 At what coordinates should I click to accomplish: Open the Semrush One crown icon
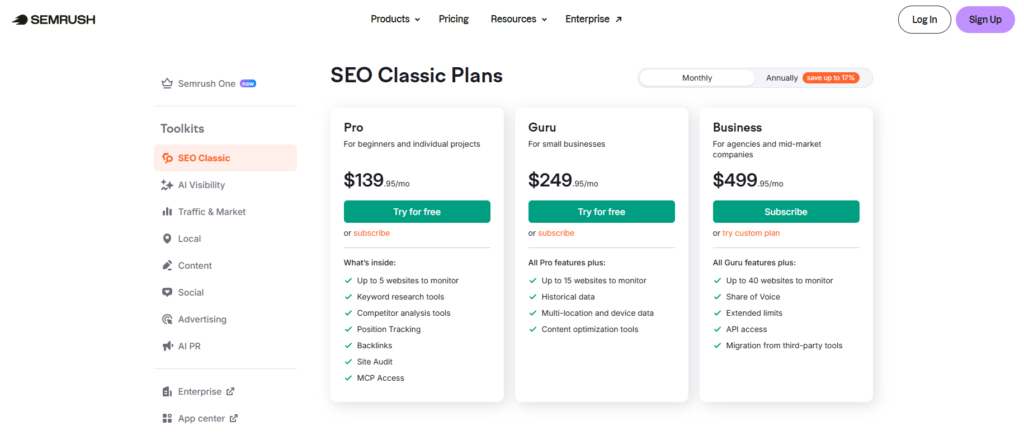coord(167,83)
